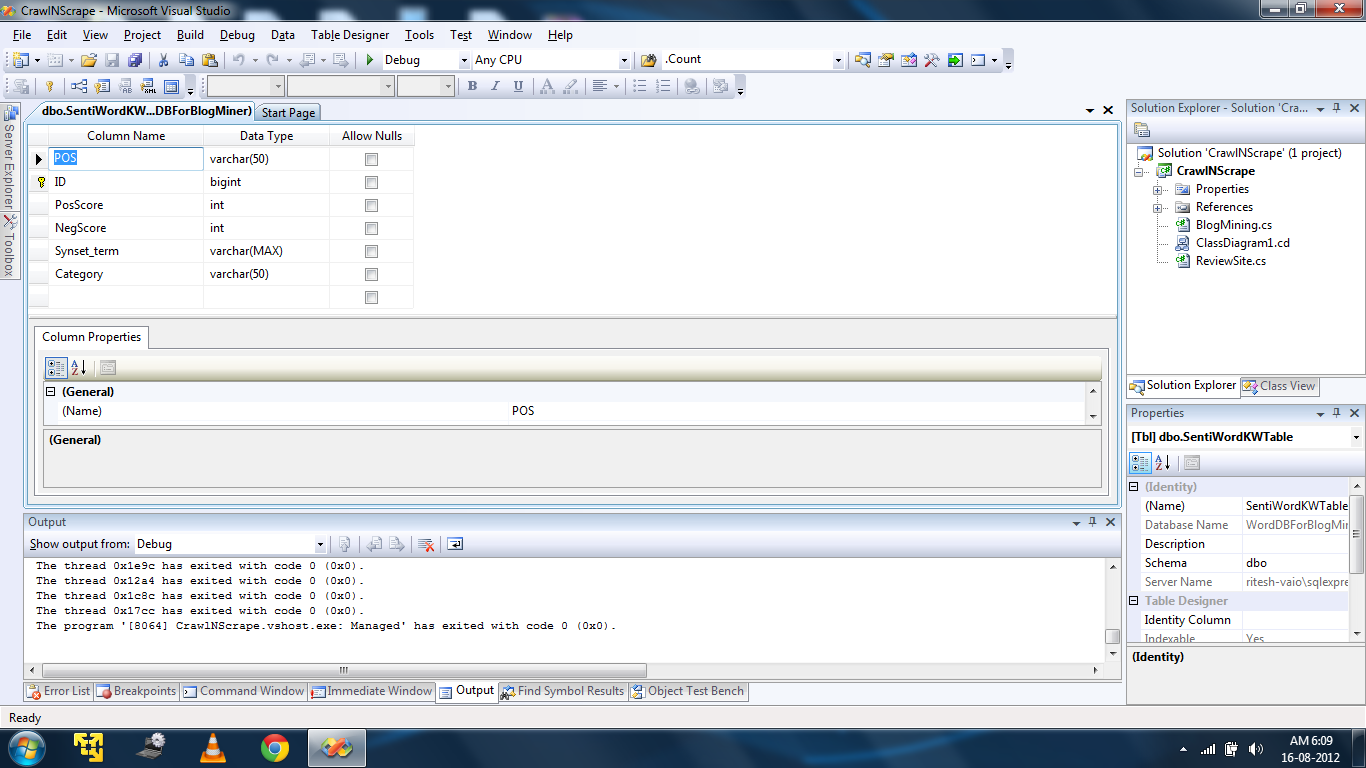The width and height of the screenshot is (1366, 768).
Task: Toggle Allow Nulls for ID column
Action: click(x=372, y=182)
